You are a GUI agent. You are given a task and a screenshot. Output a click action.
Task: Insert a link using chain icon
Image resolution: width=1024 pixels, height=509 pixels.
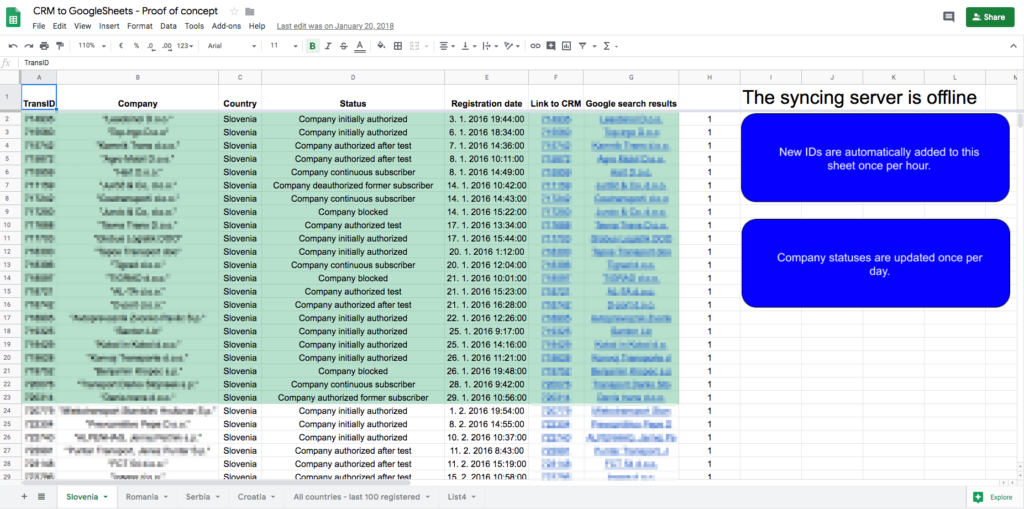(535, 45)
